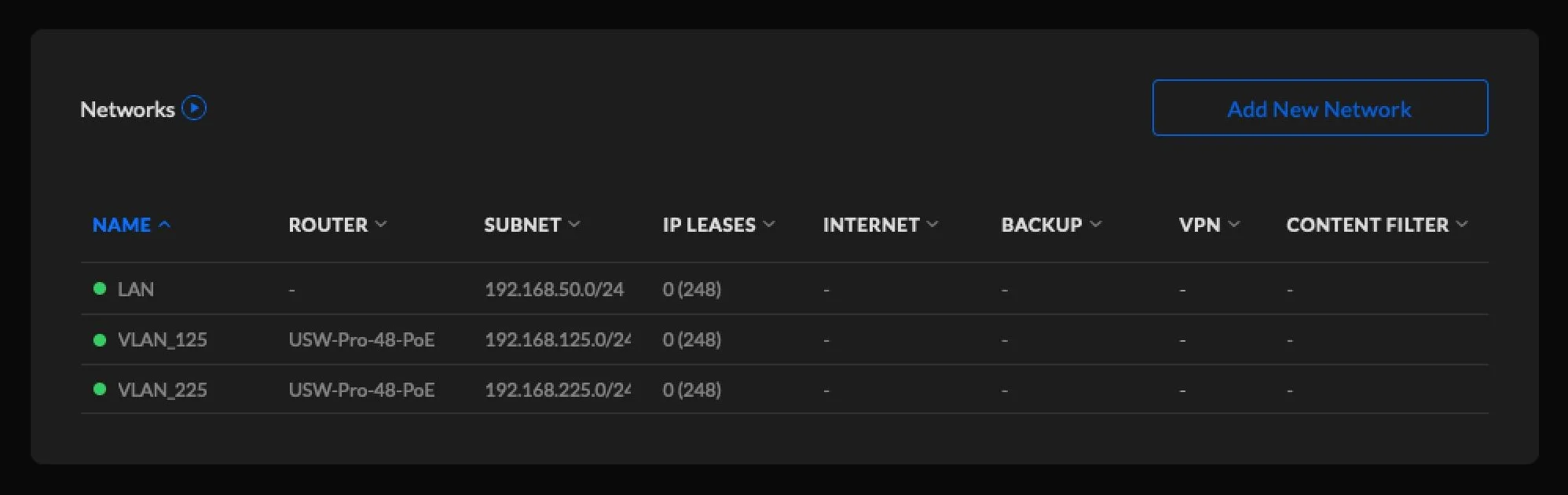Click the green status dot for LAN
1568x495 pixels.
(x=100, y=288)
